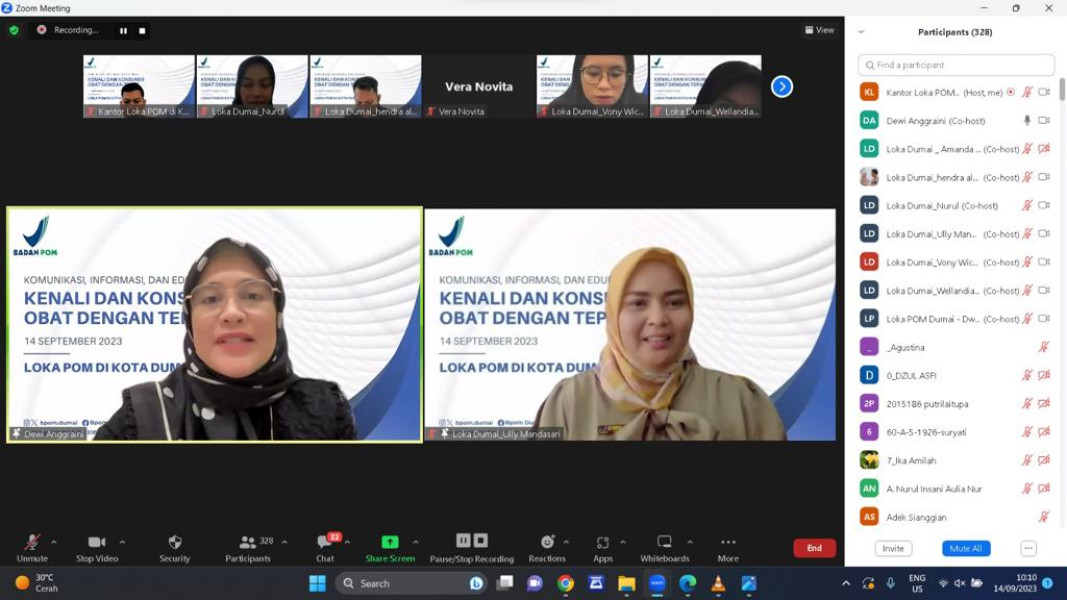Open the More options menu
The width and height of the screenshot is (1067, 600).
pos(727,540)
